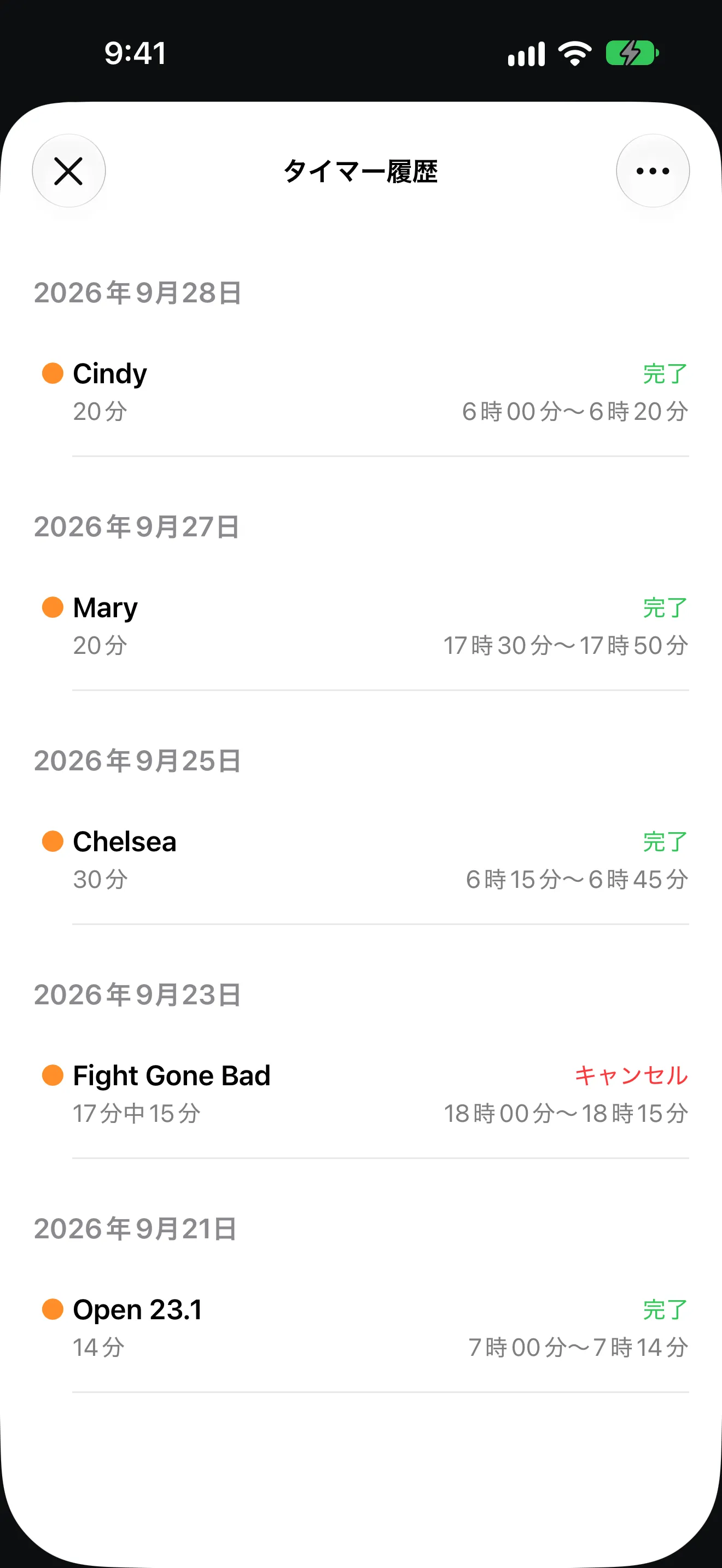
Task: Select the Open 23.1 timer entry
Action: tap(361, 1328)
